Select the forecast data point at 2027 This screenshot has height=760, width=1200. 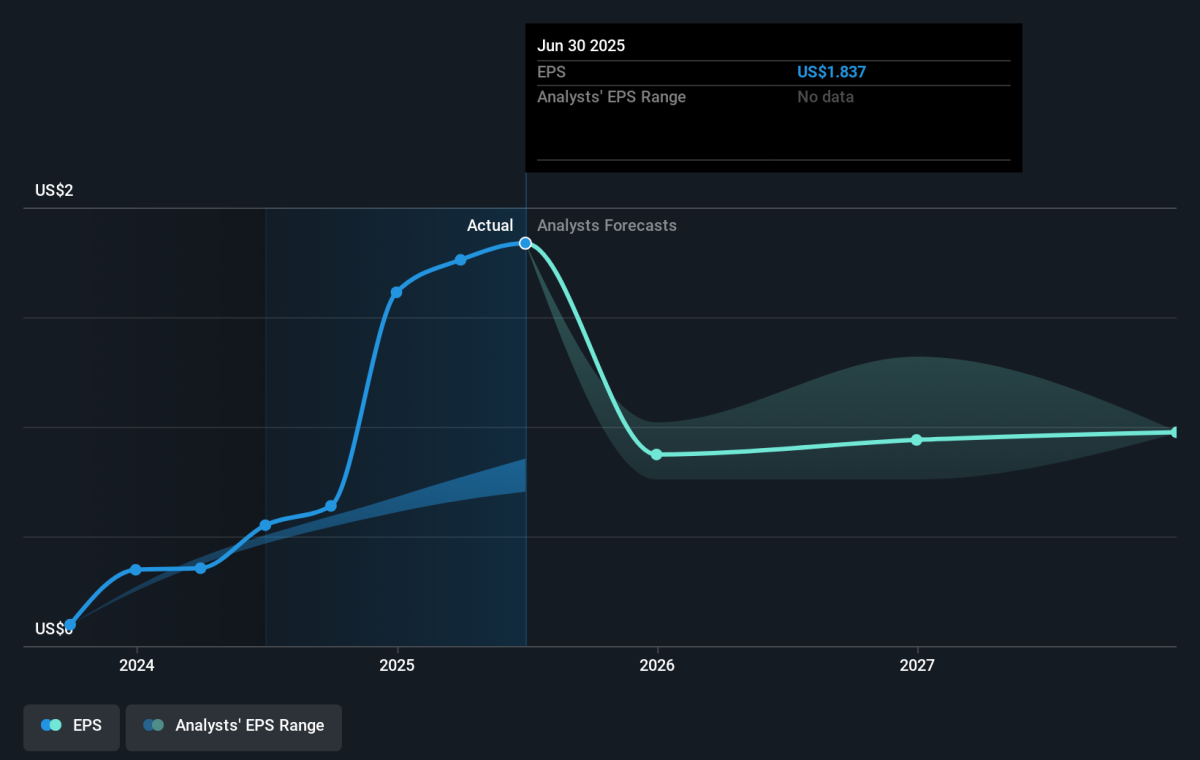(916, 440)
